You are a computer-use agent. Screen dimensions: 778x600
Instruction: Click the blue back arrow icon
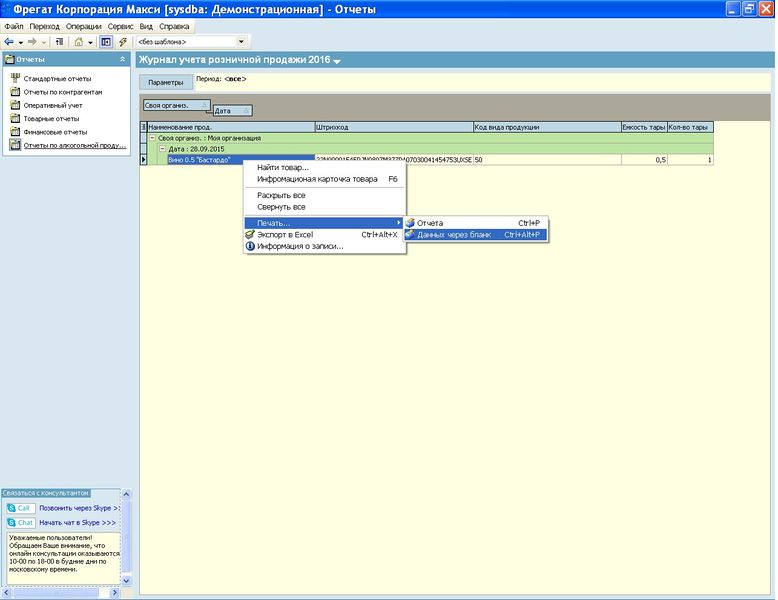point(9,42)
